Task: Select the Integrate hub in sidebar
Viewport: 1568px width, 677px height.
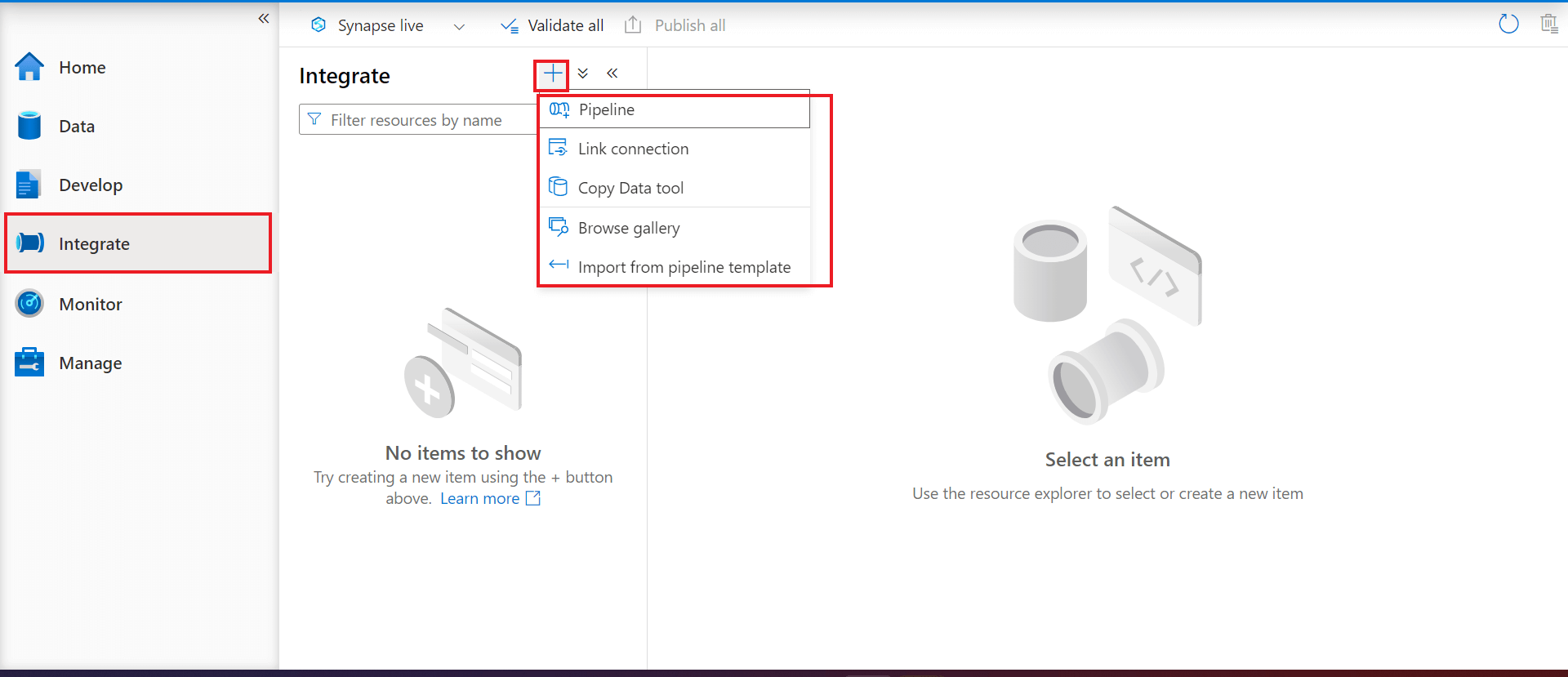Action: click(94, 244)
